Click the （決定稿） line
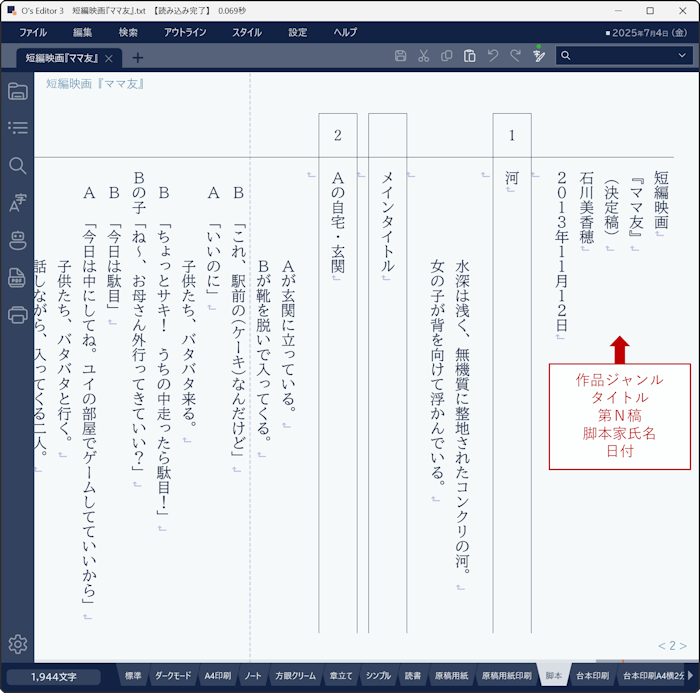Image resolution: width=700 pixels, height=693 pixels. point(611,207)
